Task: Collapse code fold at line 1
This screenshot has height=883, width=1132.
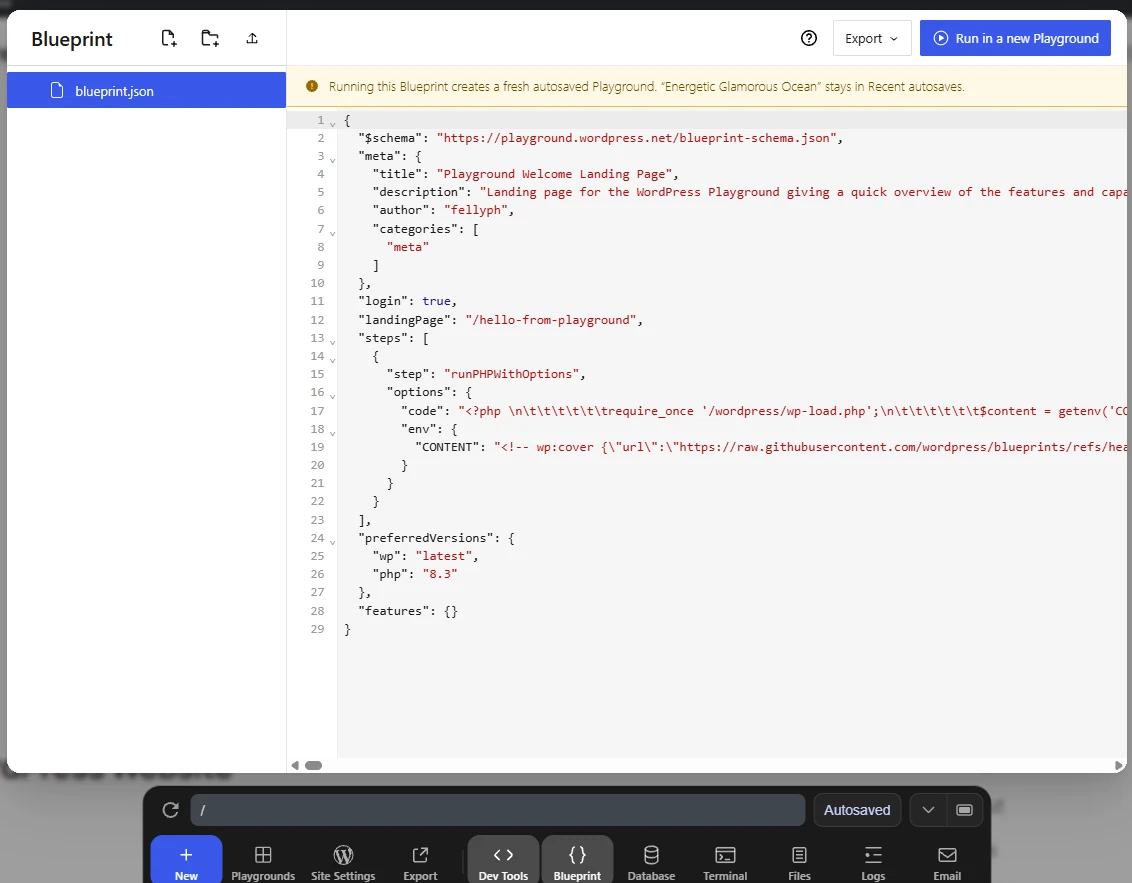Action: pyautogui.click(x=332, y=123)
